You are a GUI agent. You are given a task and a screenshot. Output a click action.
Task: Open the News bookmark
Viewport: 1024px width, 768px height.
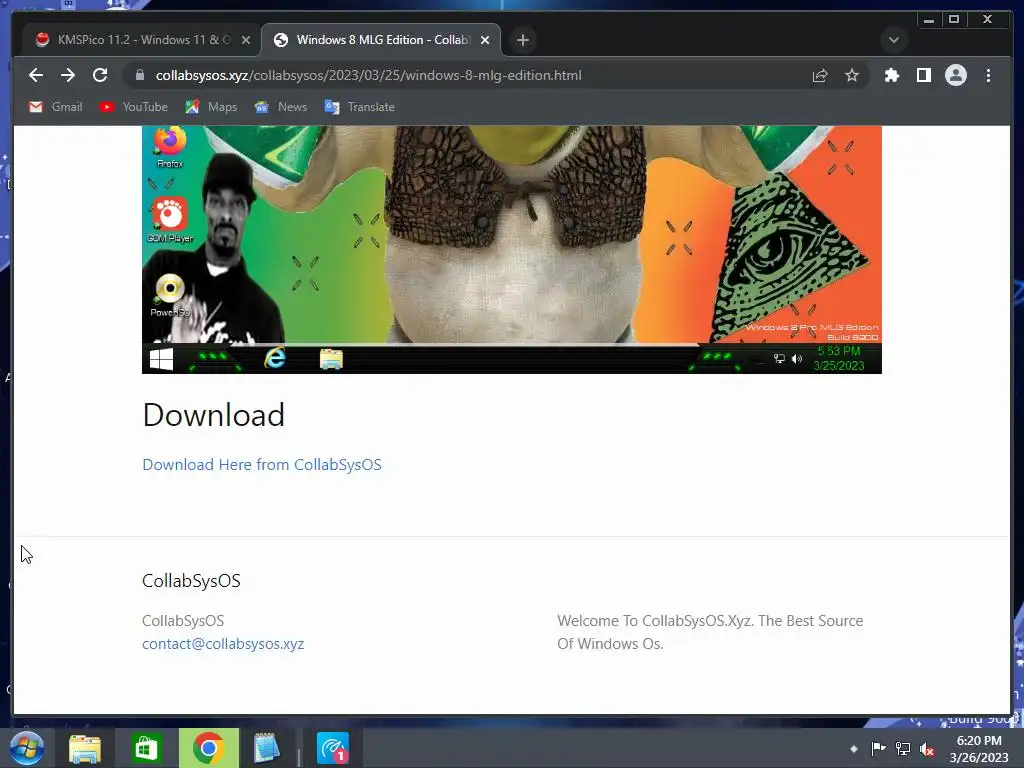coord(281,106)
